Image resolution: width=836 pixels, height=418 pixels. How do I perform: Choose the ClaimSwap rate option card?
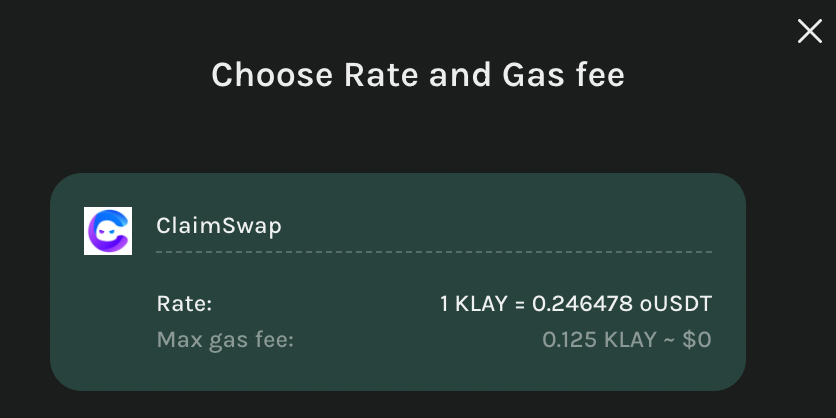[x=398, y=282]
